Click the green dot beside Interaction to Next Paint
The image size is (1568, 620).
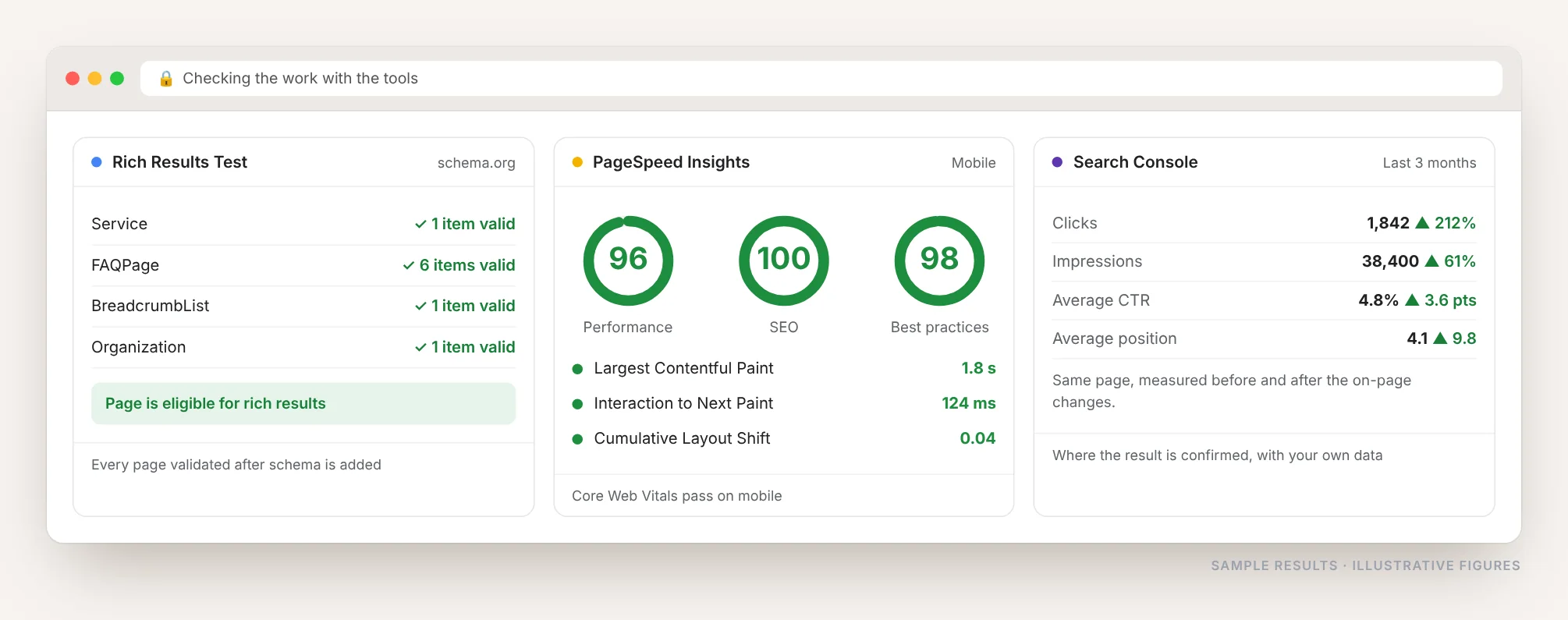[x=577, y=404]
